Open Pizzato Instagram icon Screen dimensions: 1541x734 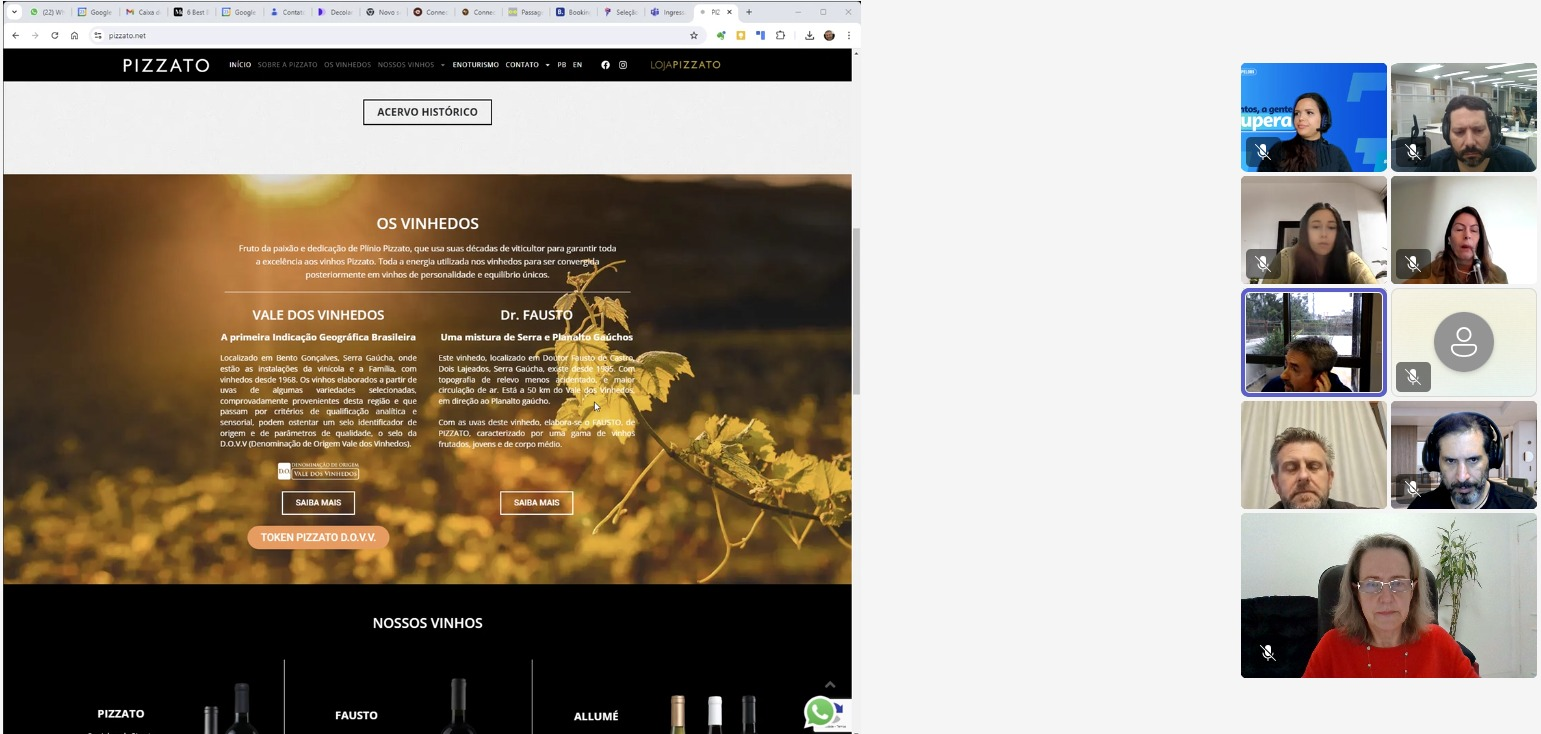(x=622, y=65)
